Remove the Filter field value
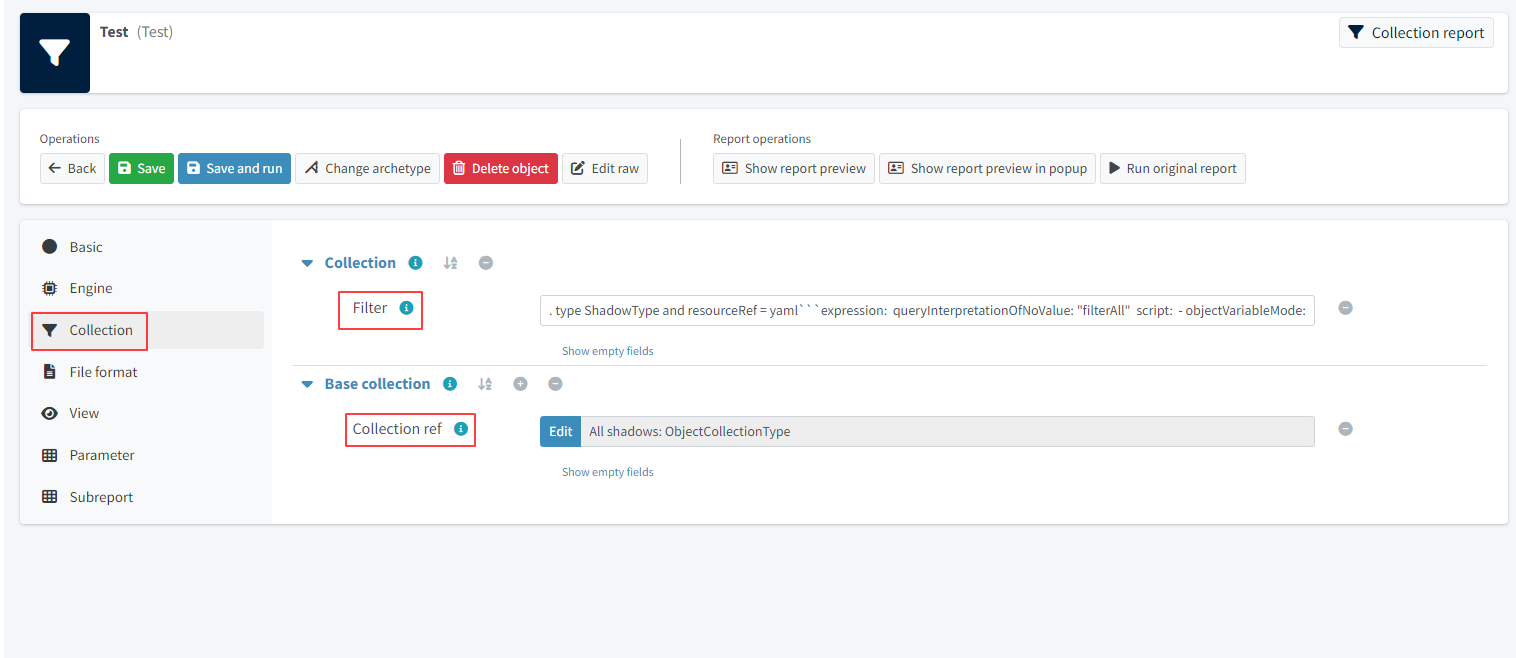Screen dimensions: 1516x658 [1345, 308]
